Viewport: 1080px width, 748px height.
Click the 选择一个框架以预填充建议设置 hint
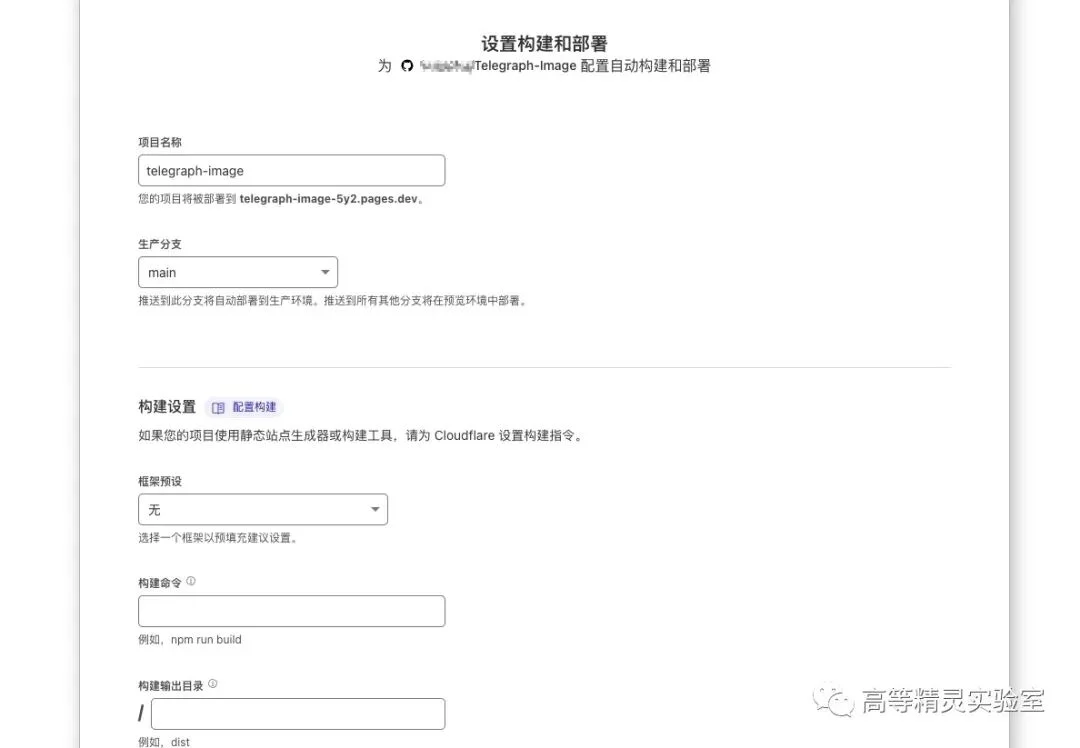218,538
